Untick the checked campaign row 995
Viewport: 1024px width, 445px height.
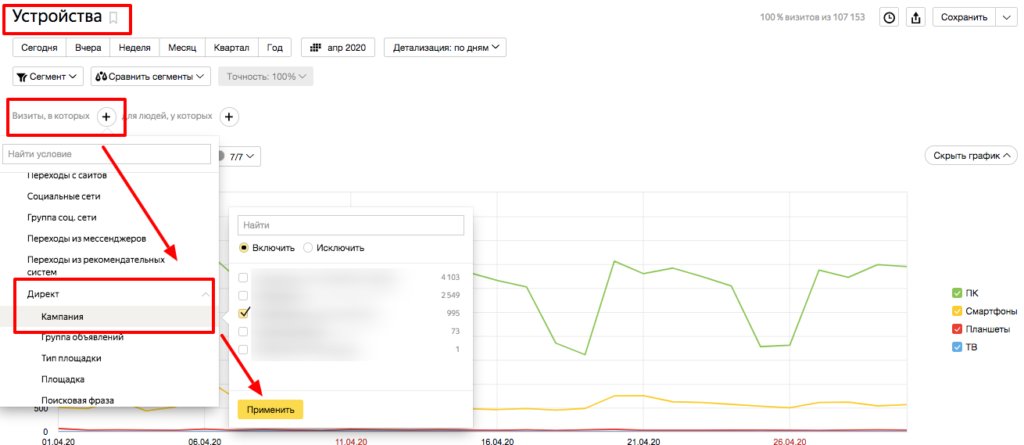[x=244, y=313]
